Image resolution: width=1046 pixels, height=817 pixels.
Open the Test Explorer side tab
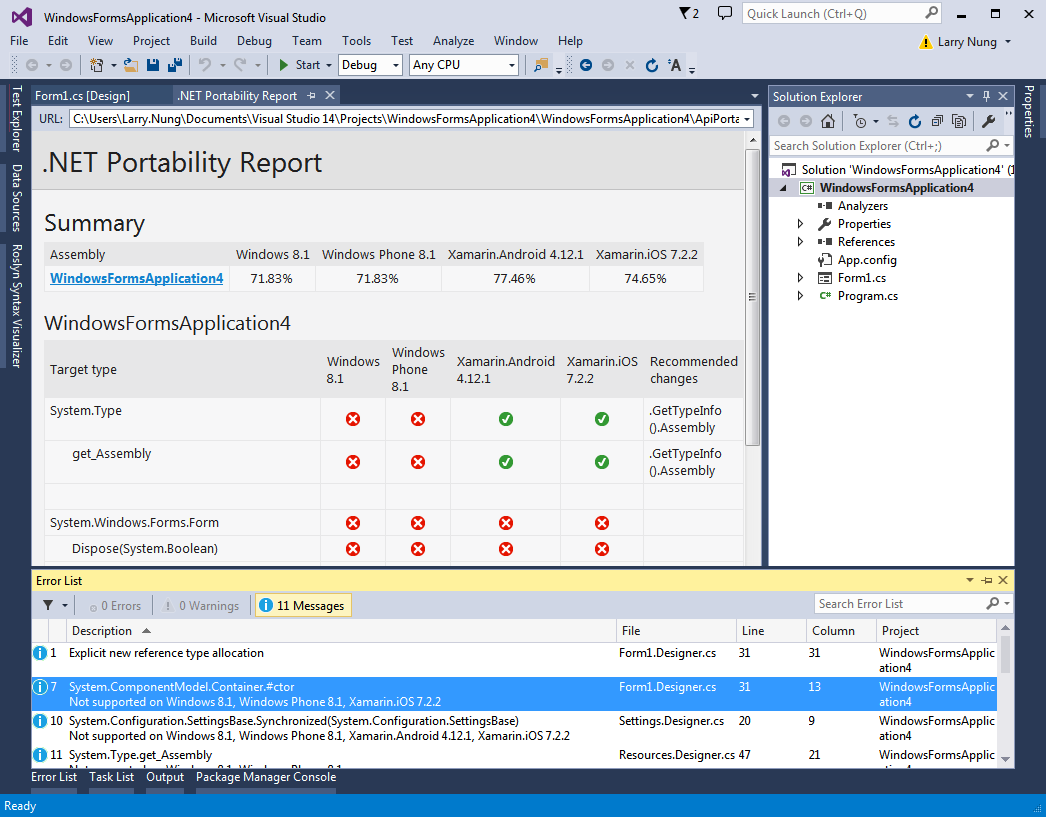point(17,119)
